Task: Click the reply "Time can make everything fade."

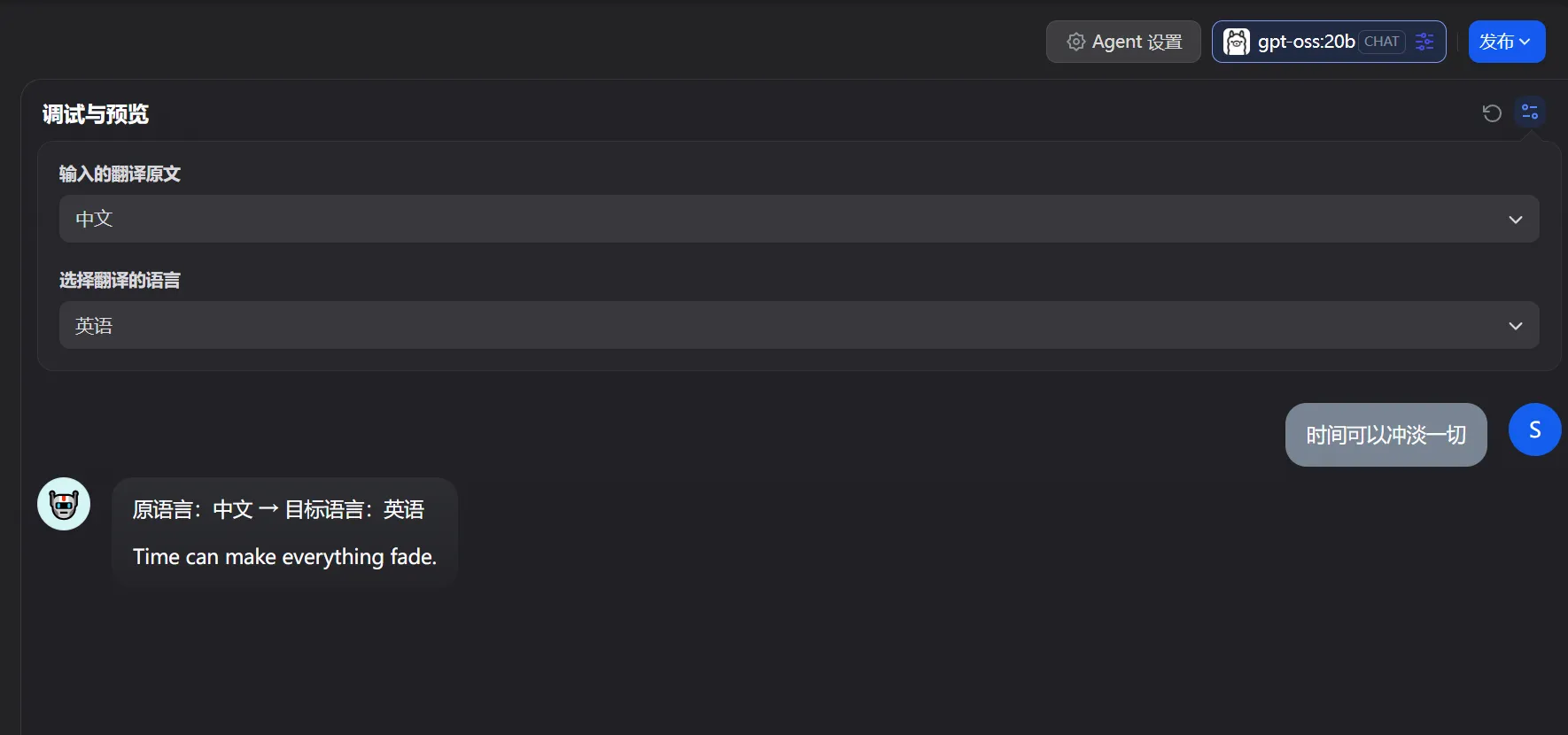Action: pyautogui.click(x=284, y=557)
